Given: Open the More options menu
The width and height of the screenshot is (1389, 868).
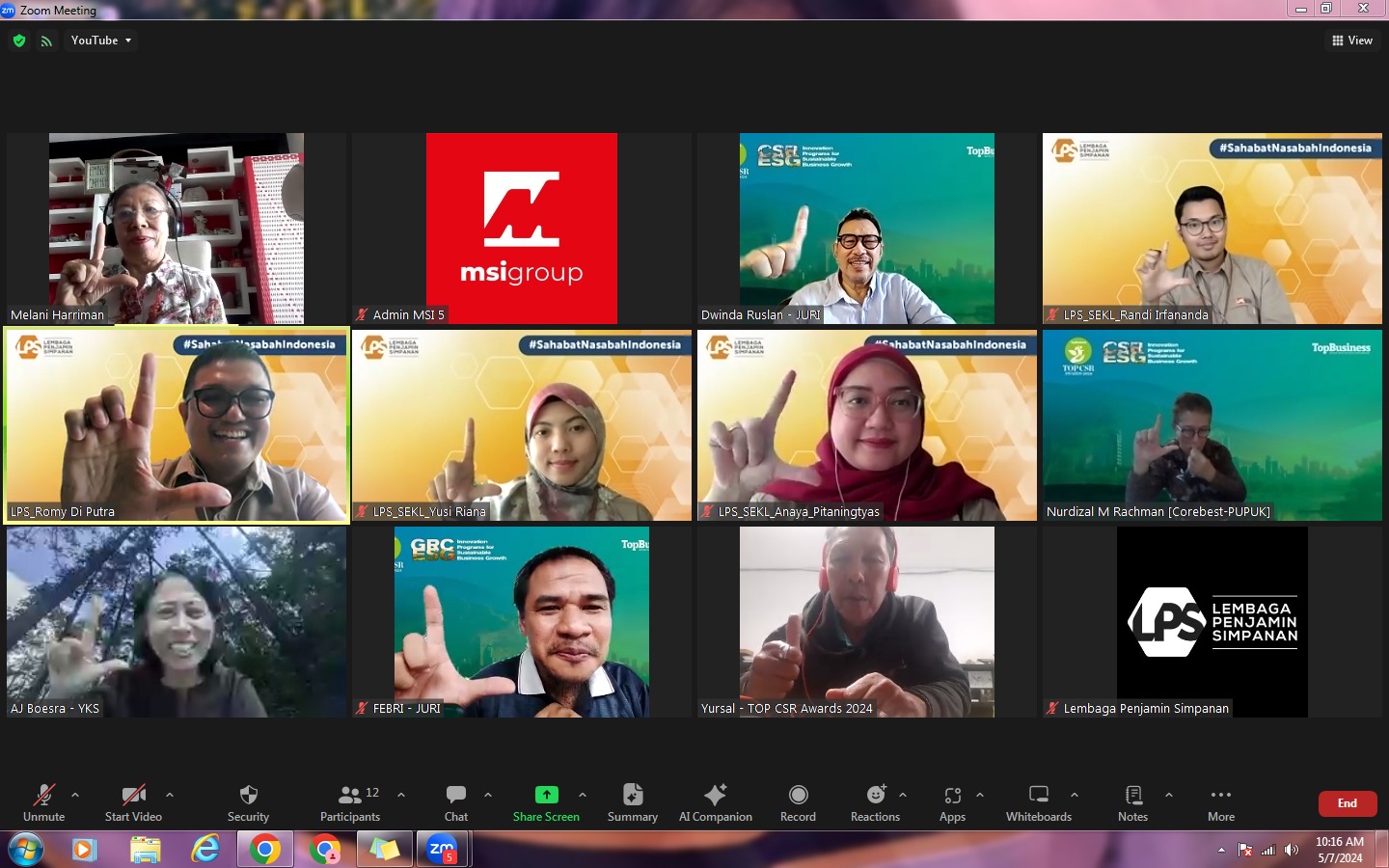Looking at the screenshot, I should click(1220, 802).
